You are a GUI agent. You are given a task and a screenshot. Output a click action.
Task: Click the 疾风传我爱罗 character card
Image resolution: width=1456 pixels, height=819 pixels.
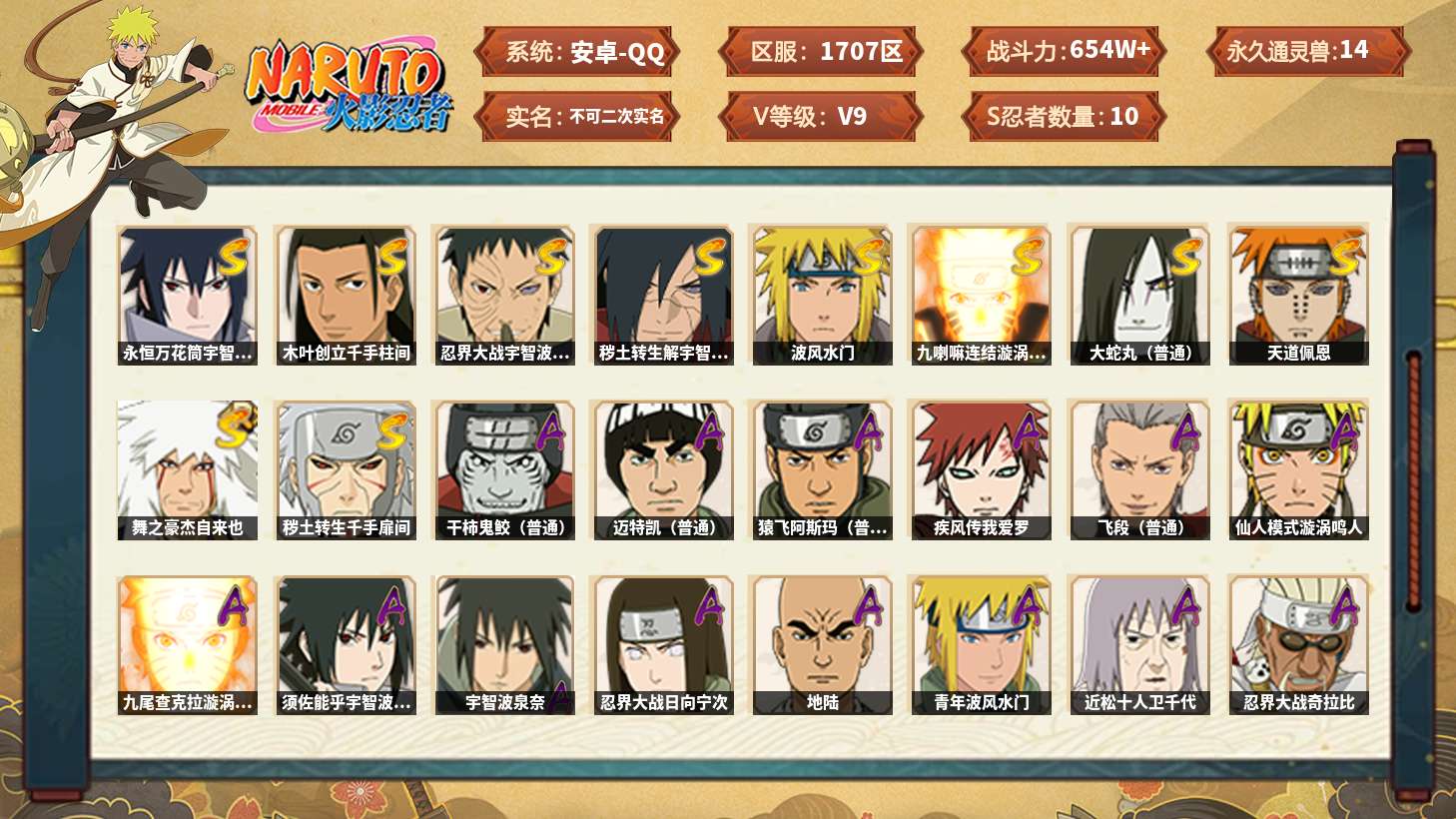click(x=981, y=470)
